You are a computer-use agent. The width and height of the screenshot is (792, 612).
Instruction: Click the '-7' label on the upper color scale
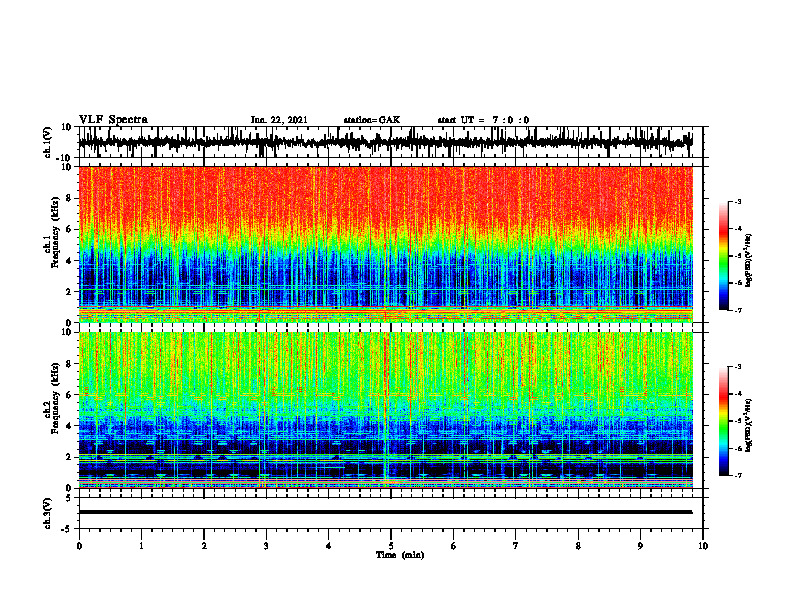click(x=738, y=310)
